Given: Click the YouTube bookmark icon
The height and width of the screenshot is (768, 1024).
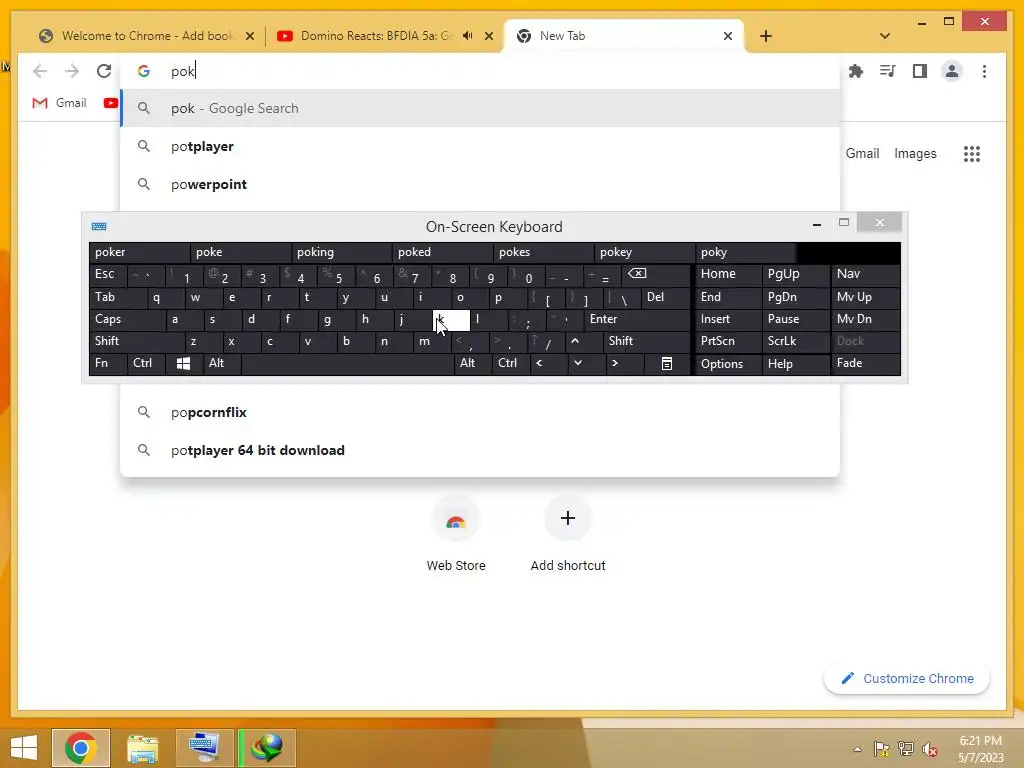Looking at the screenshot, I should [111, 103].
